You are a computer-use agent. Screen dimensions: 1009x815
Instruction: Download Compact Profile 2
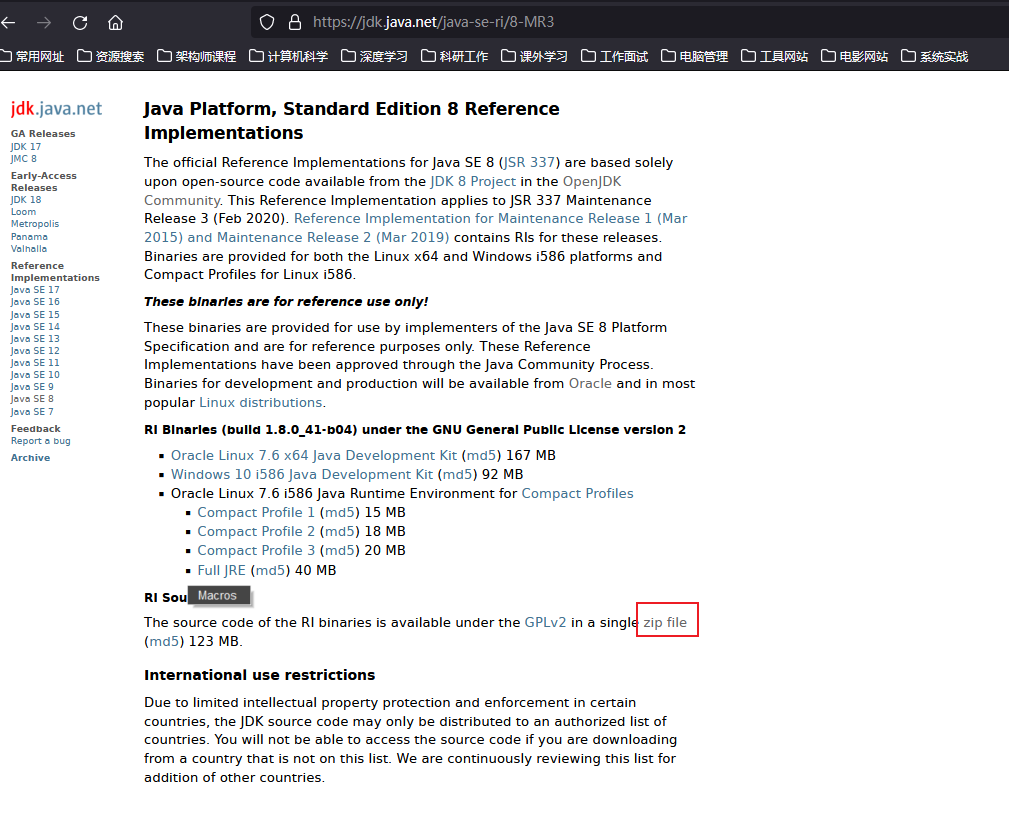256,531
